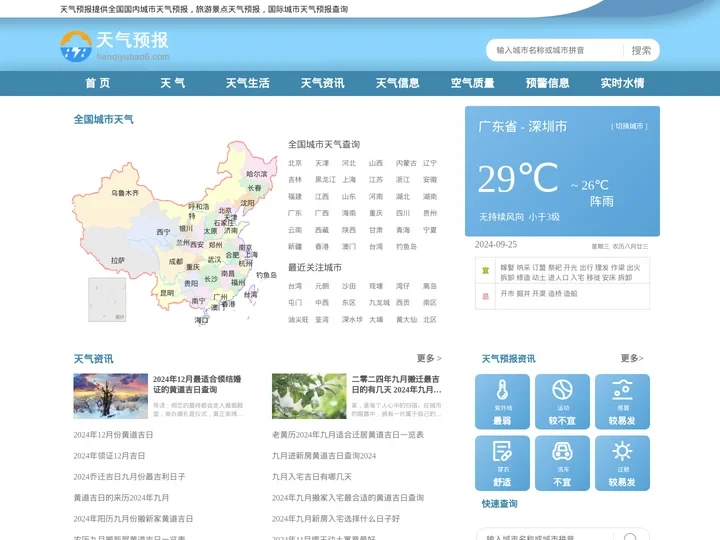Viewport: 720px width, 540px height.
Task: Open the snowy sunset article thumbnail
Action: click(x=111, y=396)
